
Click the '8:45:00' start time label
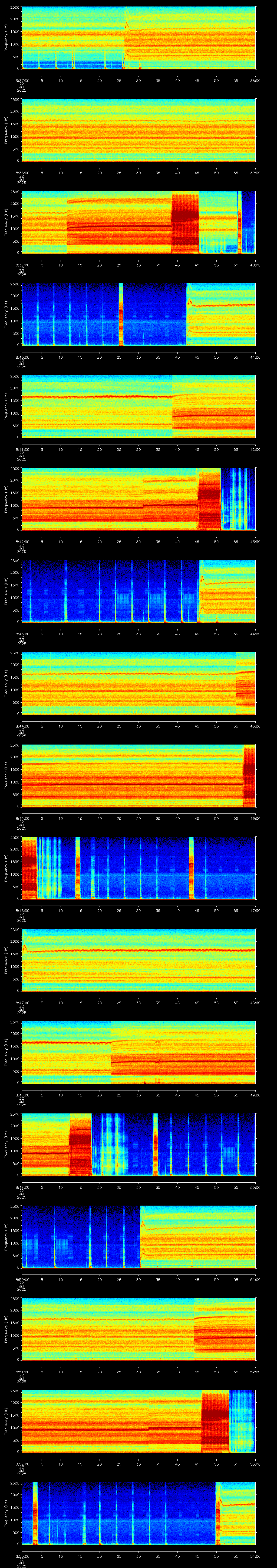22,818
